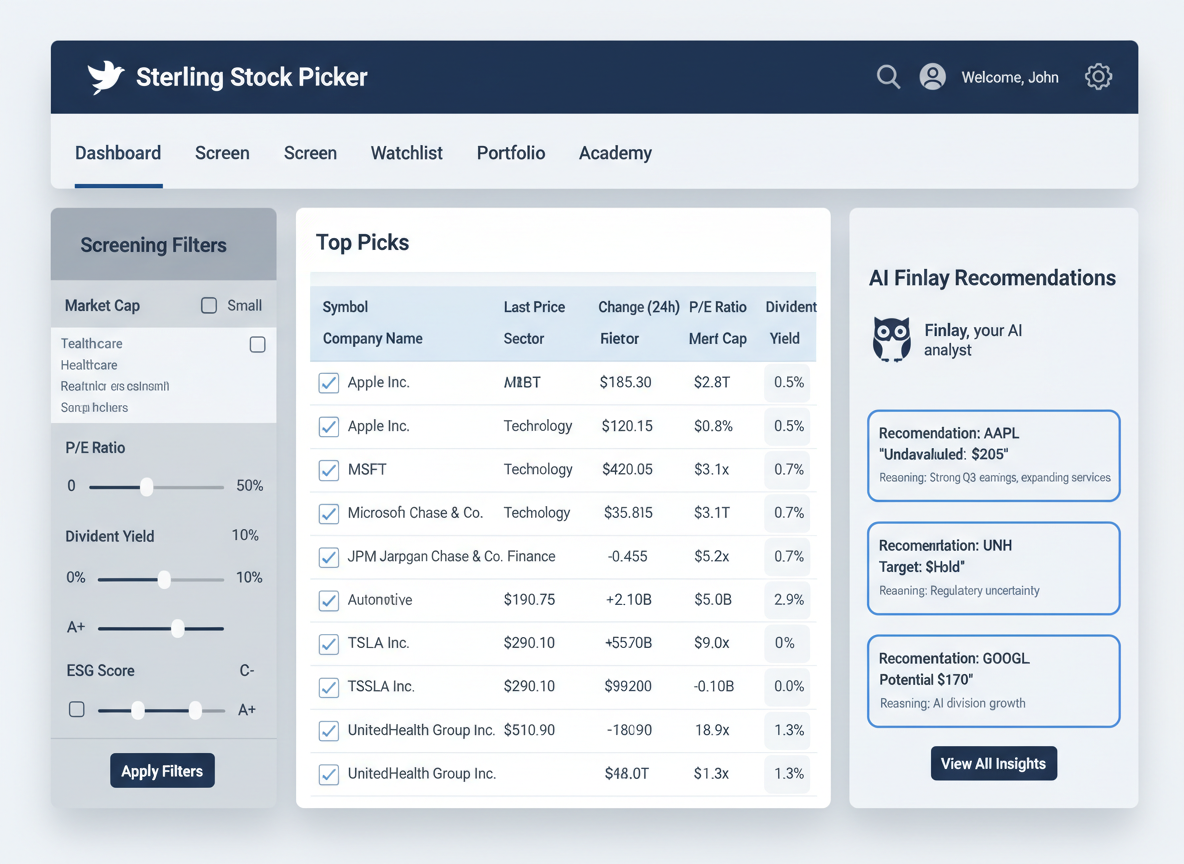Uncheck the UnitedHealth Group row checkbox
The image size is (1184, 864).
[x=328, y=730]
